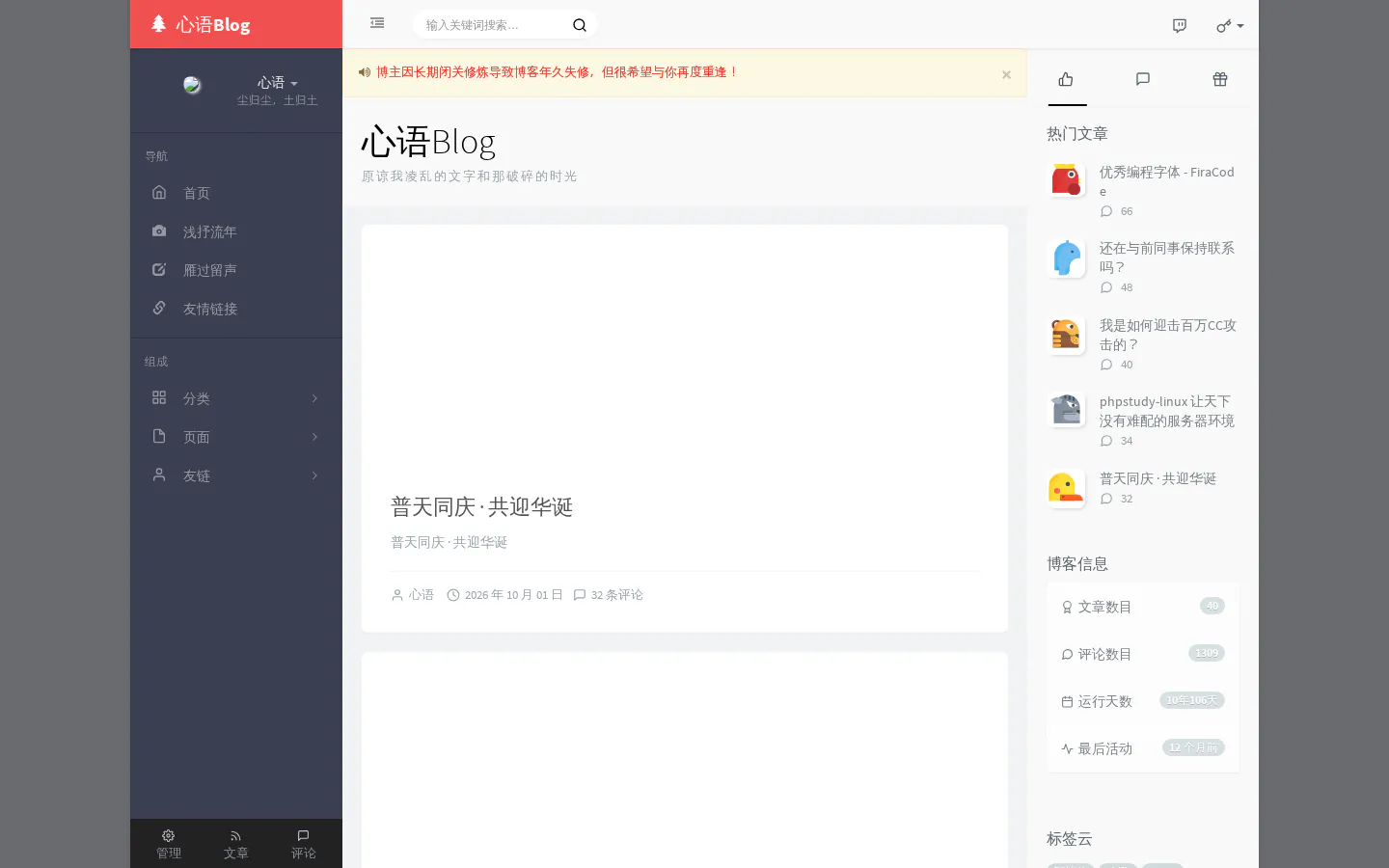Open the 友情链接 navigation item
1389x868 pixels.
click(x=236, y=309)
